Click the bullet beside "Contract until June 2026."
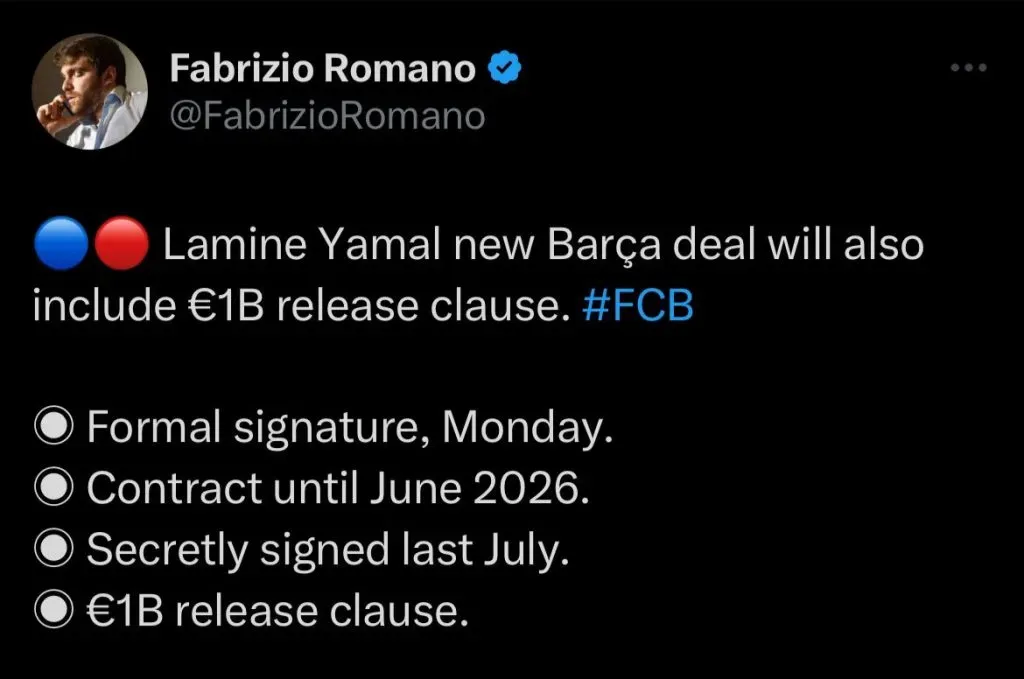This screenshot has width=1024, height=679. [54, 490]
